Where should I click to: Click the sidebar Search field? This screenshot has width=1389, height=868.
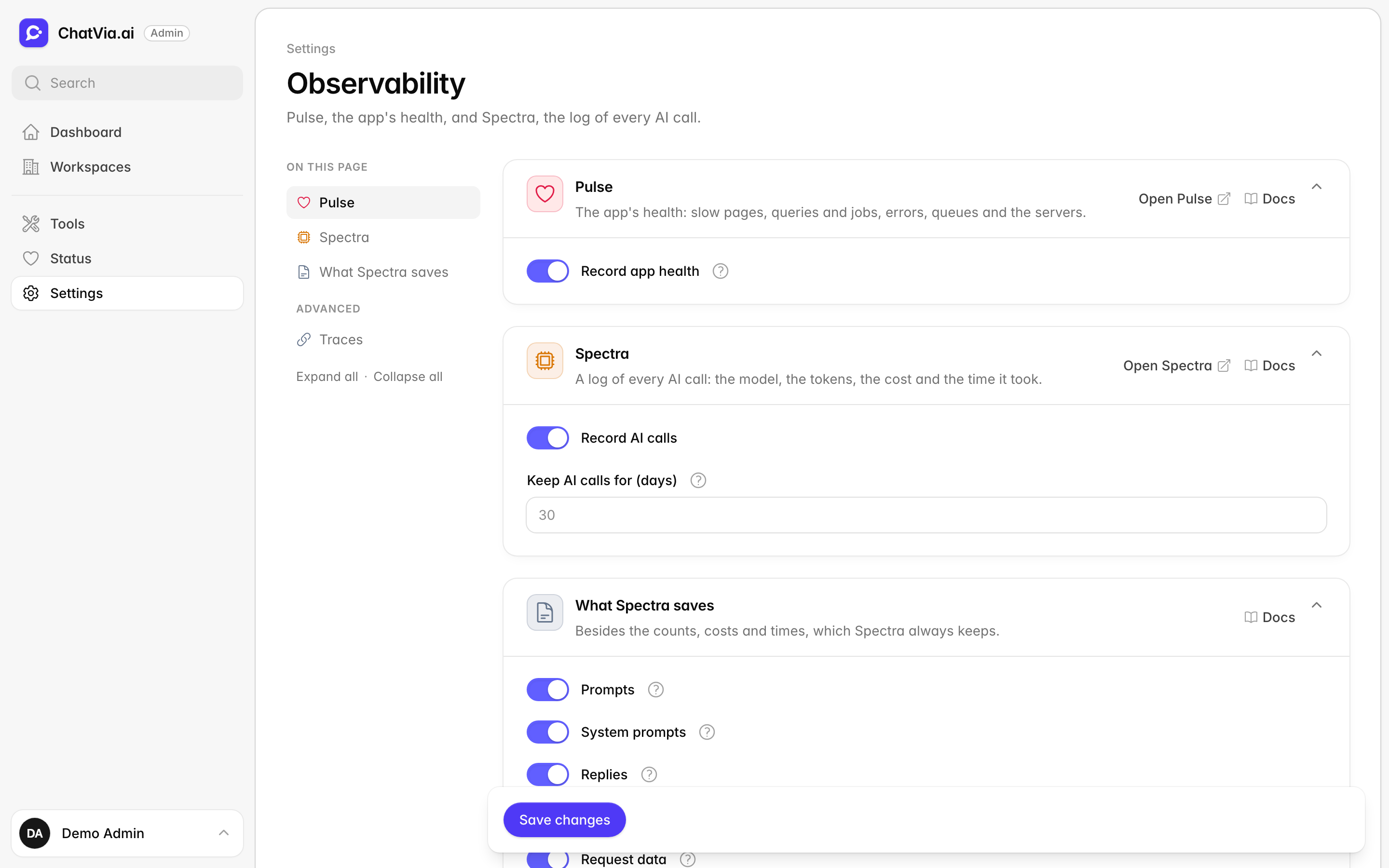[127, 82]
